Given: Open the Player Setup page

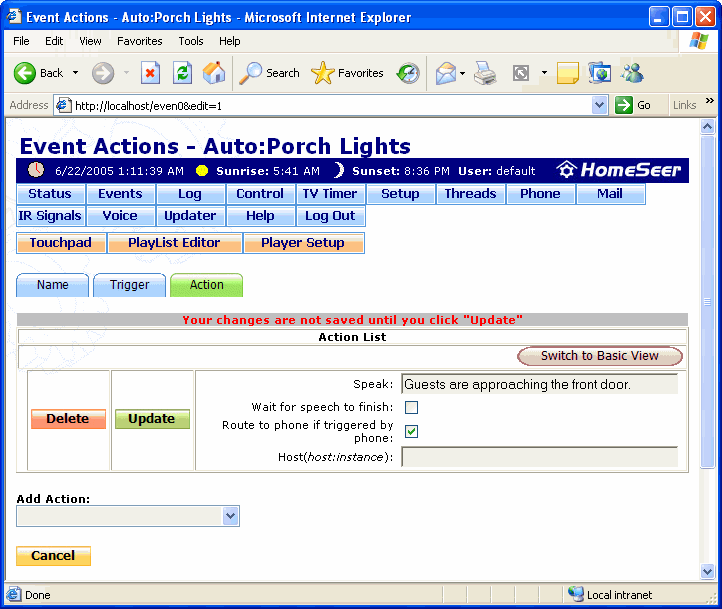Looking at the screenshot, I should [x=303, y=243].
